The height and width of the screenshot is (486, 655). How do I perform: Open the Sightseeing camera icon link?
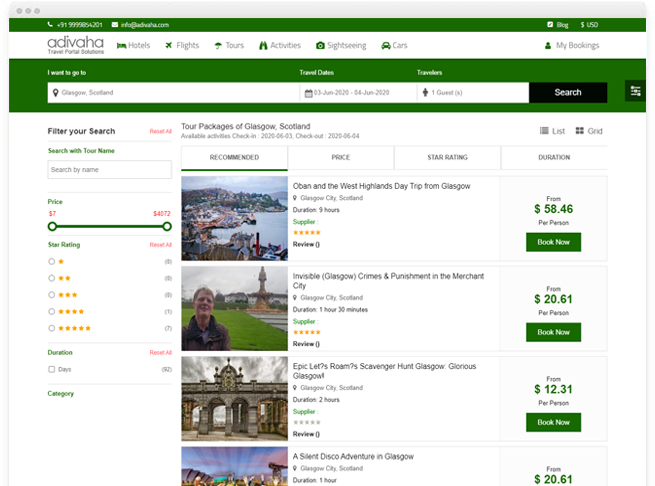320,46
